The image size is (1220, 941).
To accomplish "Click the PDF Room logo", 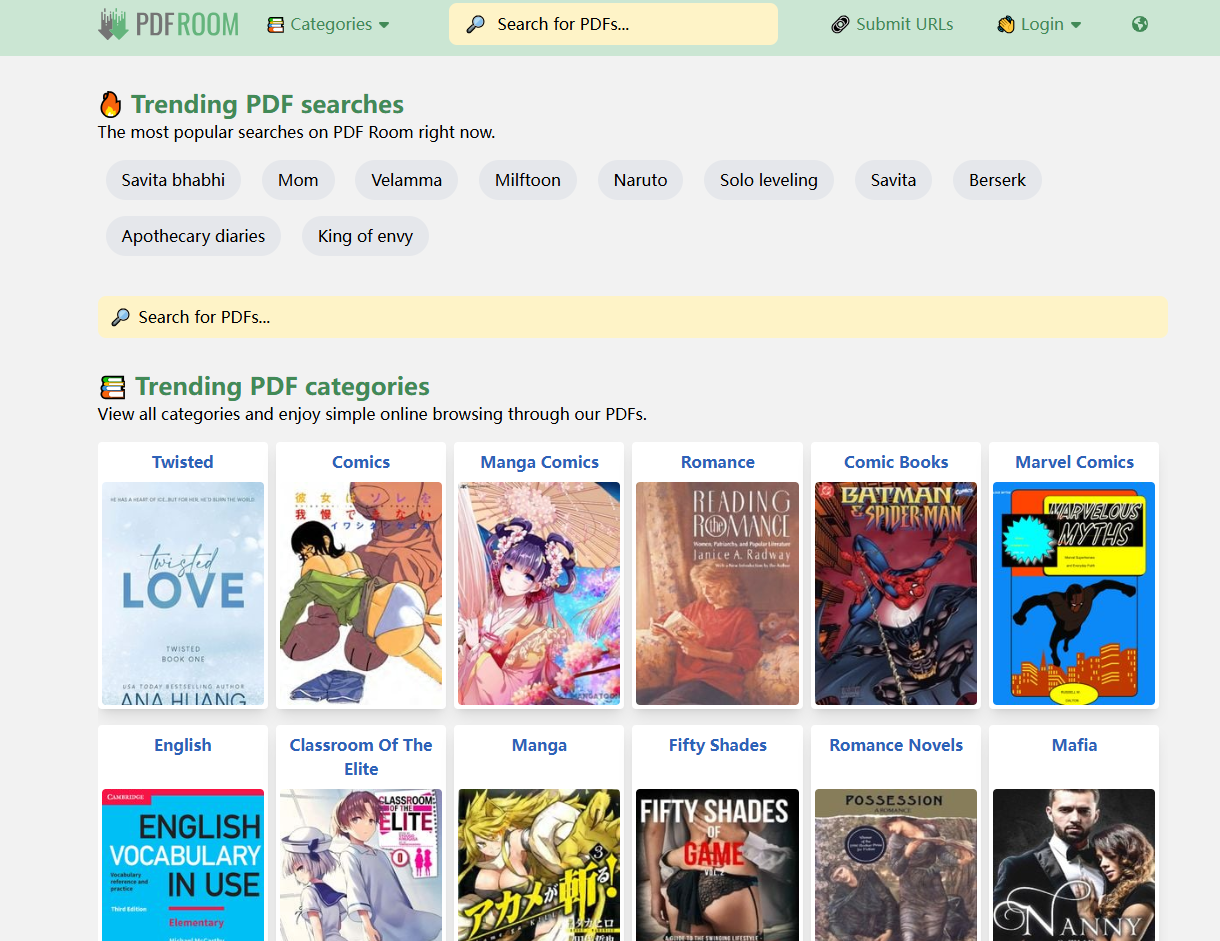I will (x=168, y=24).
